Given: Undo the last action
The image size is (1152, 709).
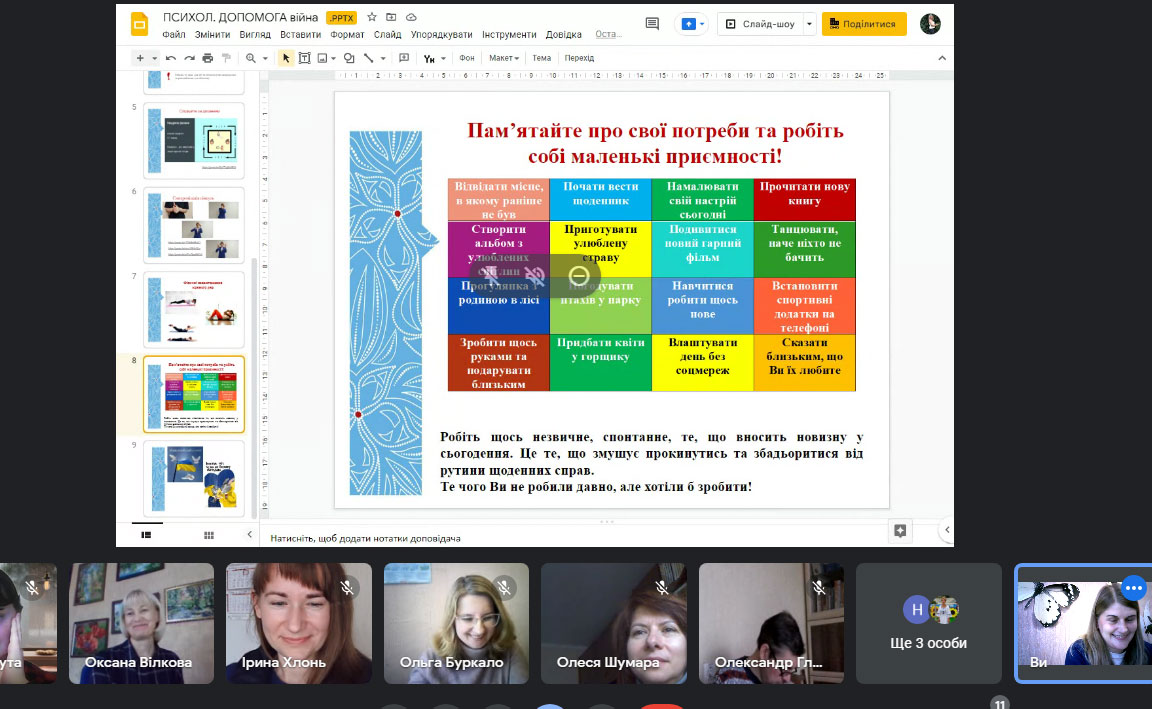Looking at the screenshot, I should pos(170,58).
